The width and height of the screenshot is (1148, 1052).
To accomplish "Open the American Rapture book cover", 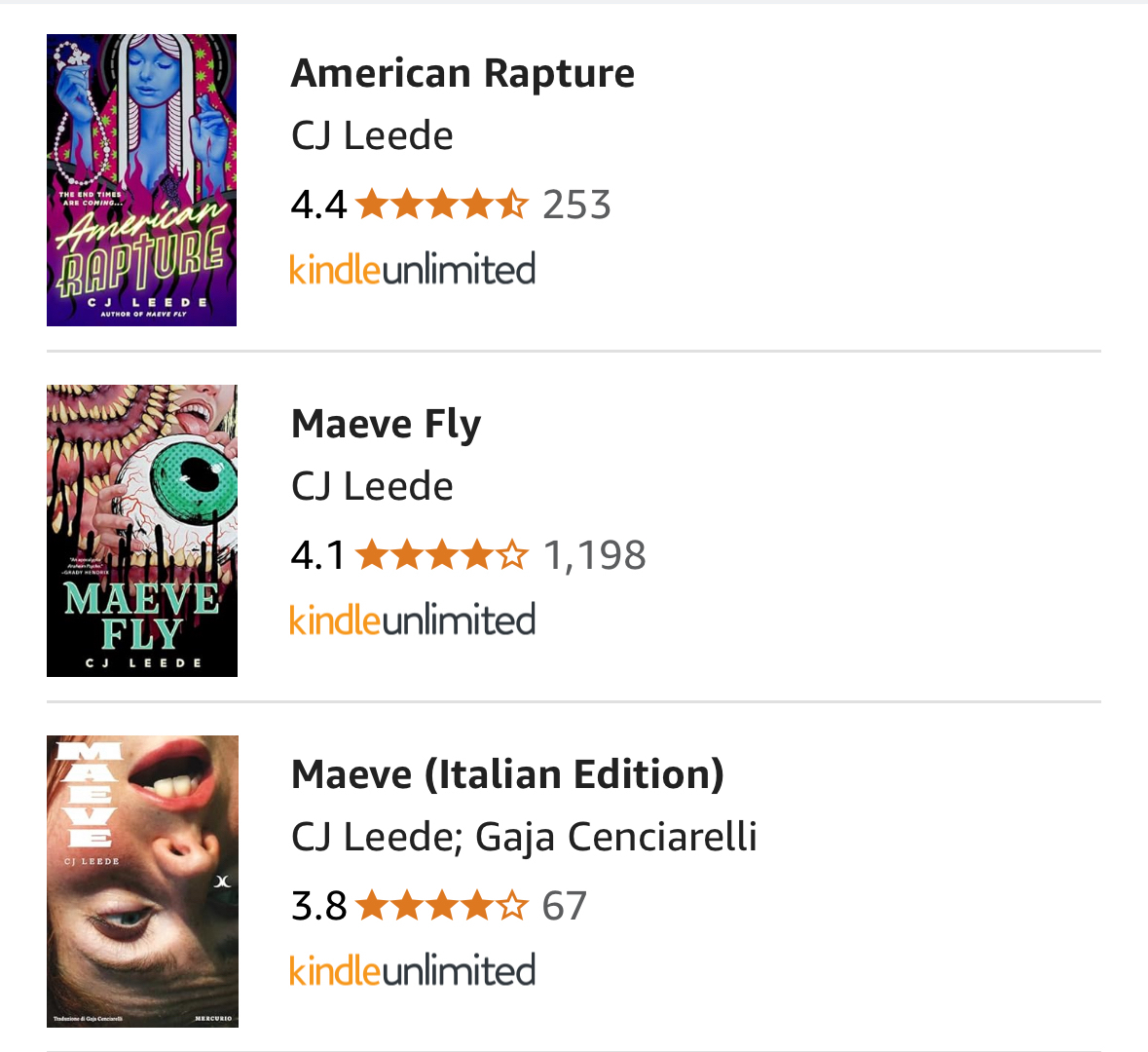I will coord(141,180).
